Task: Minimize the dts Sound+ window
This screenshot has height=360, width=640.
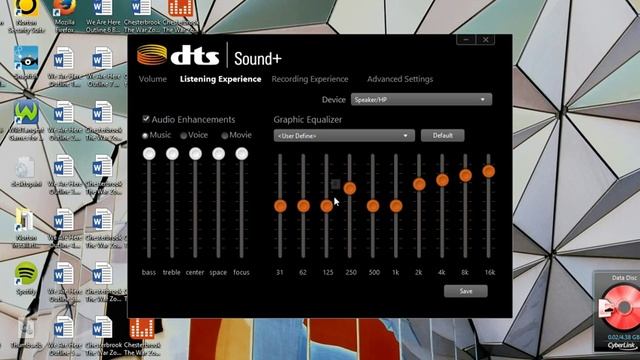Action: (x=466, y=40)
